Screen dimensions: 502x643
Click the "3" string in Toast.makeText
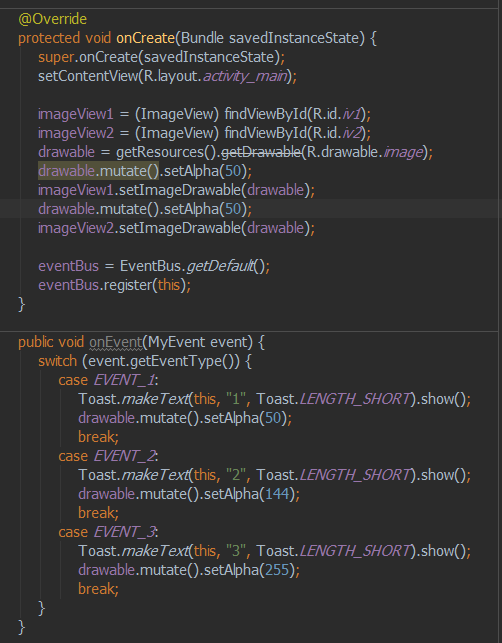(235, 551)
